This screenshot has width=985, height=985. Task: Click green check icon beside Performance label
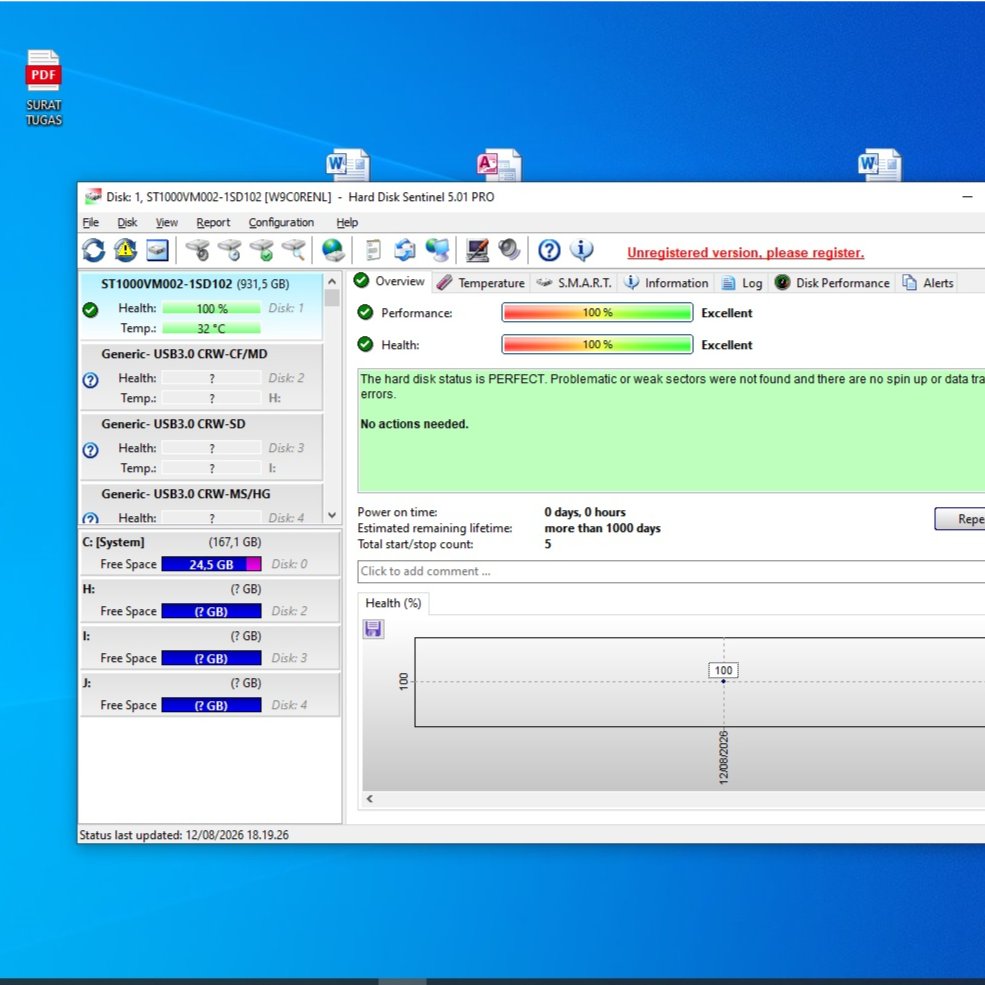(365, 312)
